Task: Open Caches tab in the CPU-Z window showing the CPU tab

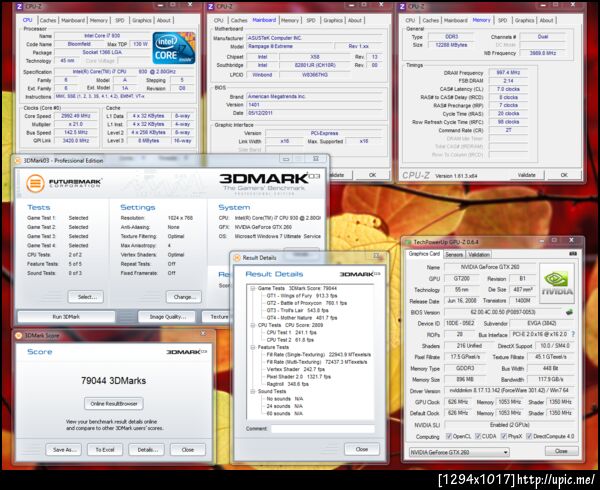Action: [x=48, y=20]
